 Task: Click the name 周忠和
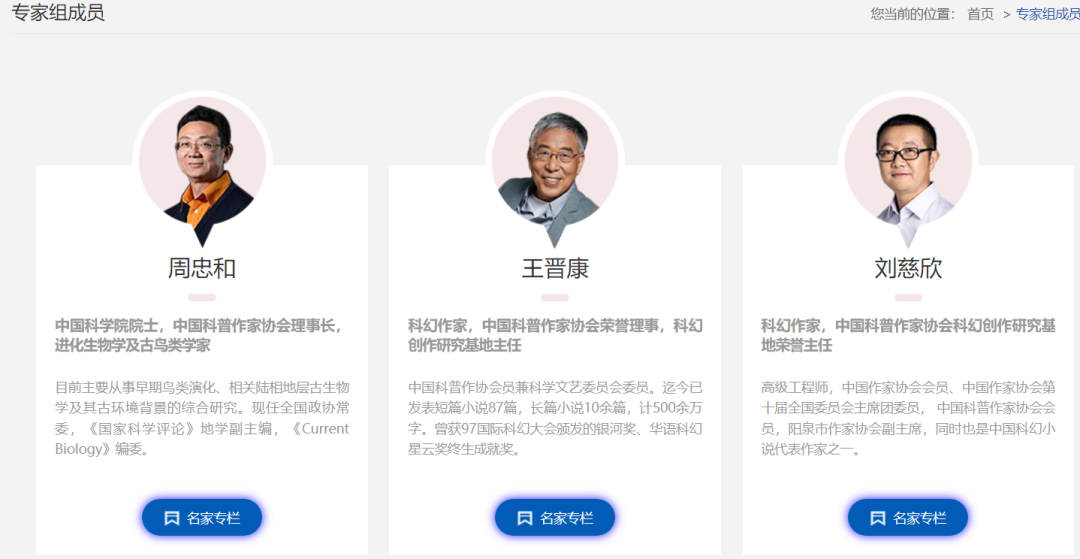click(202, 268)
